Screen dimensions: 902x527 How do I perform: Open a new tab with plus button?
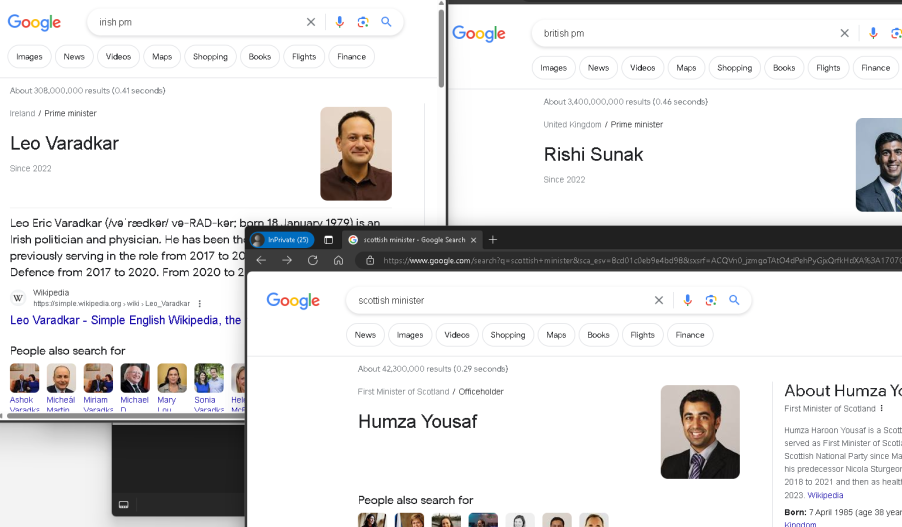pyautogui.click(x=493, y=240)
